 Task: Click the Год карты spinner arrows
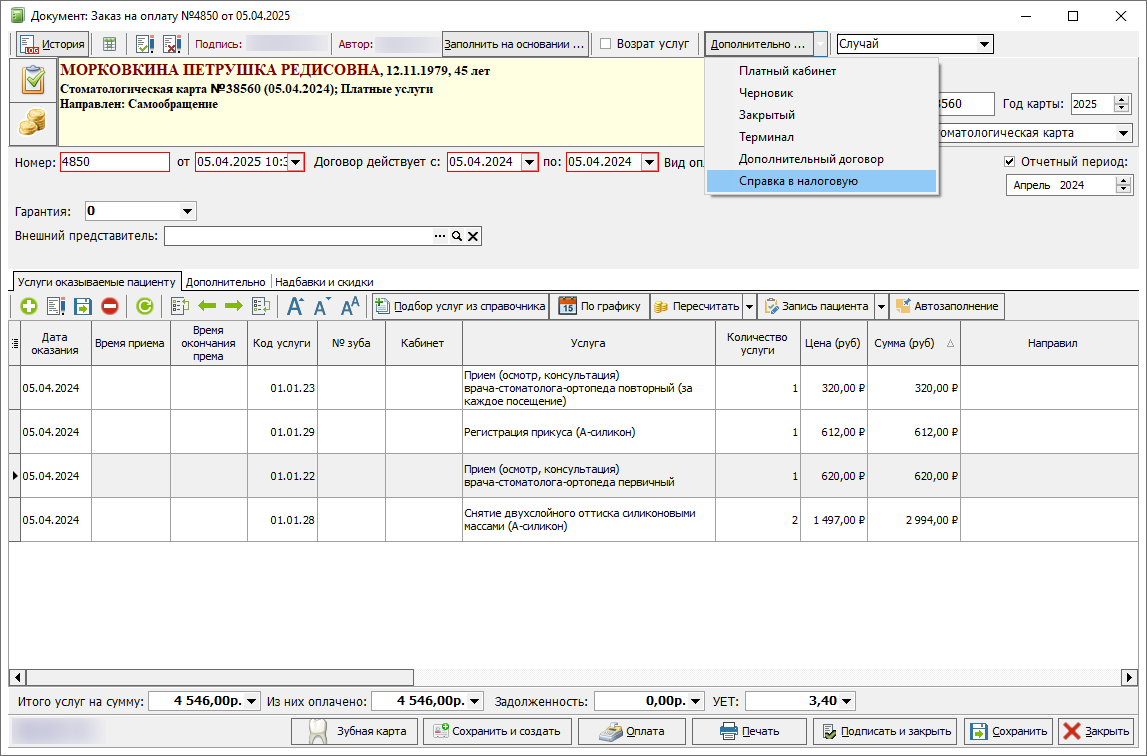point(1121,104)
